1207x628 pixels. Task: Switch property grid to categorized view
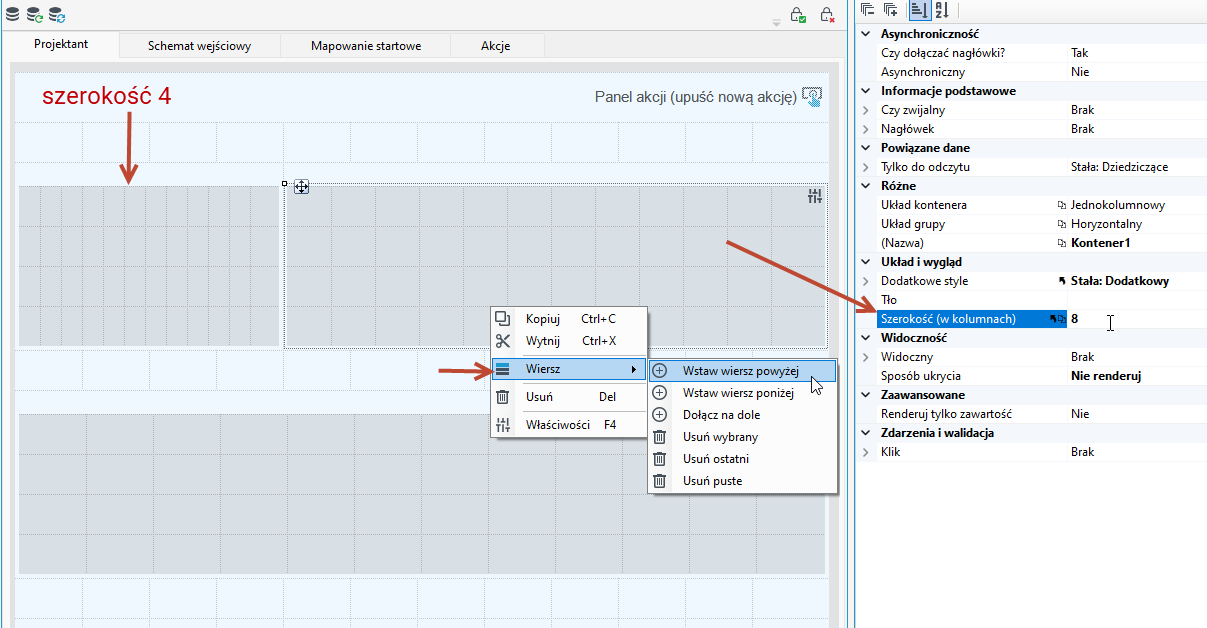pos(919,11)
